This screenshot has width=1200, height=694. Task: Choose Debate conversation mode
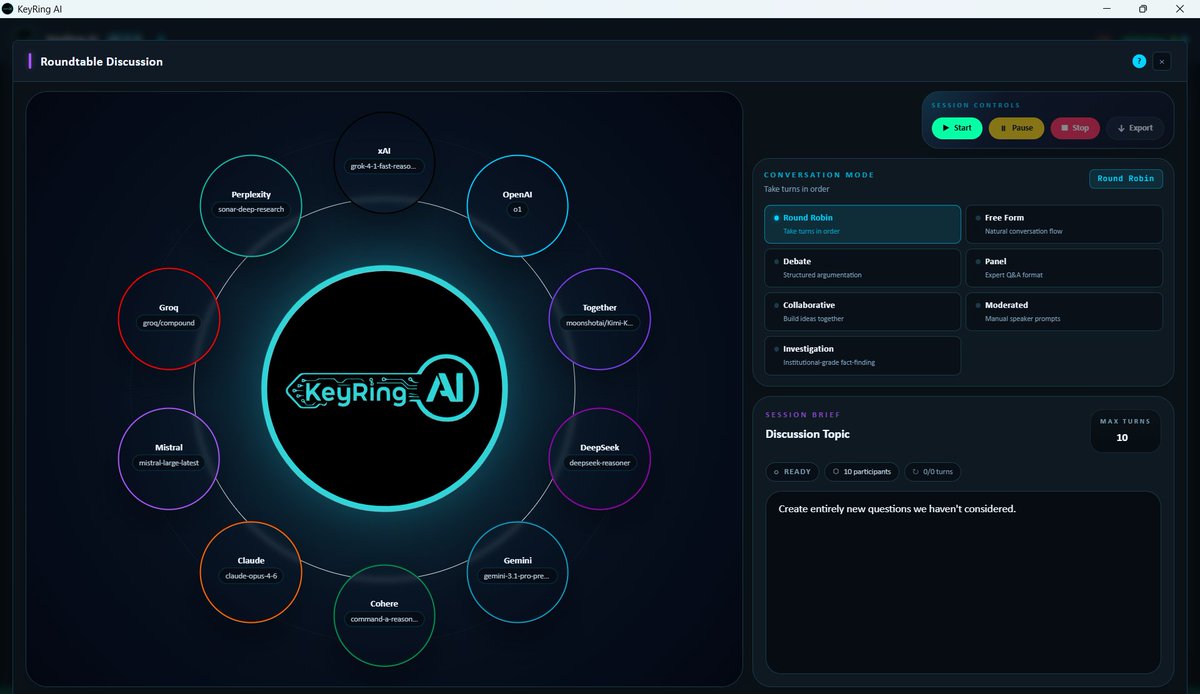tap(862, 268)
